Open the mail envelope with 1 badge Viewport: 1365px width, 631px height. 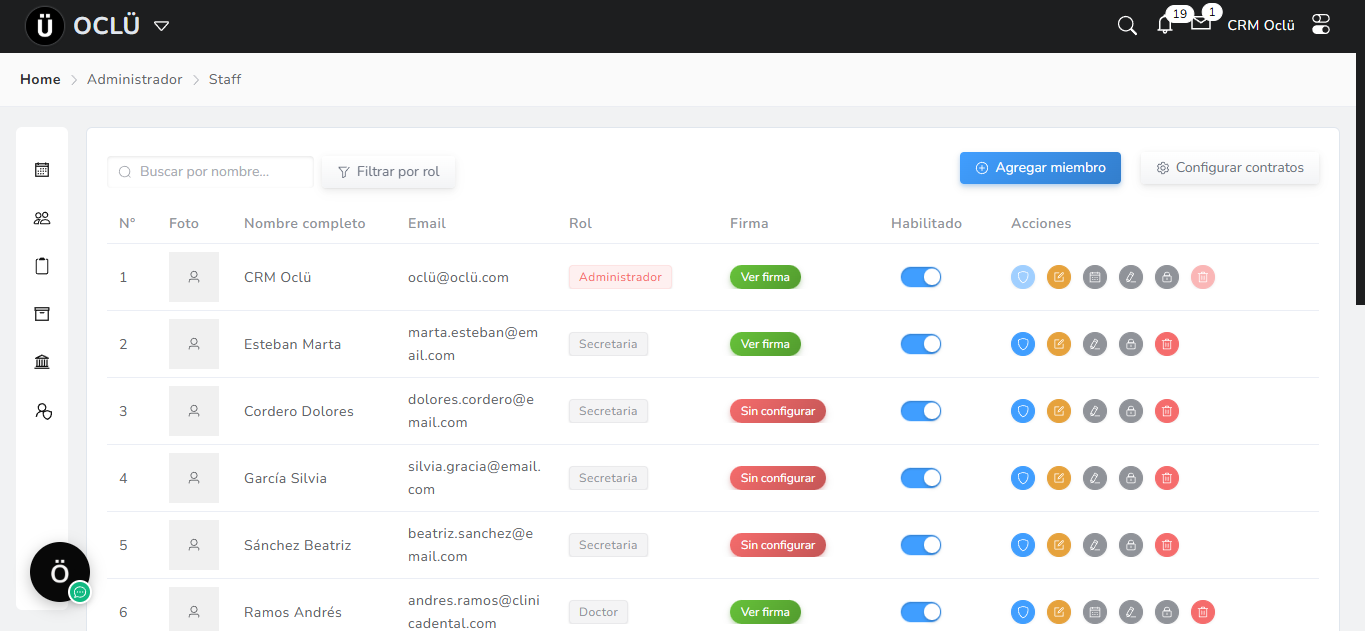(1201, 22)
